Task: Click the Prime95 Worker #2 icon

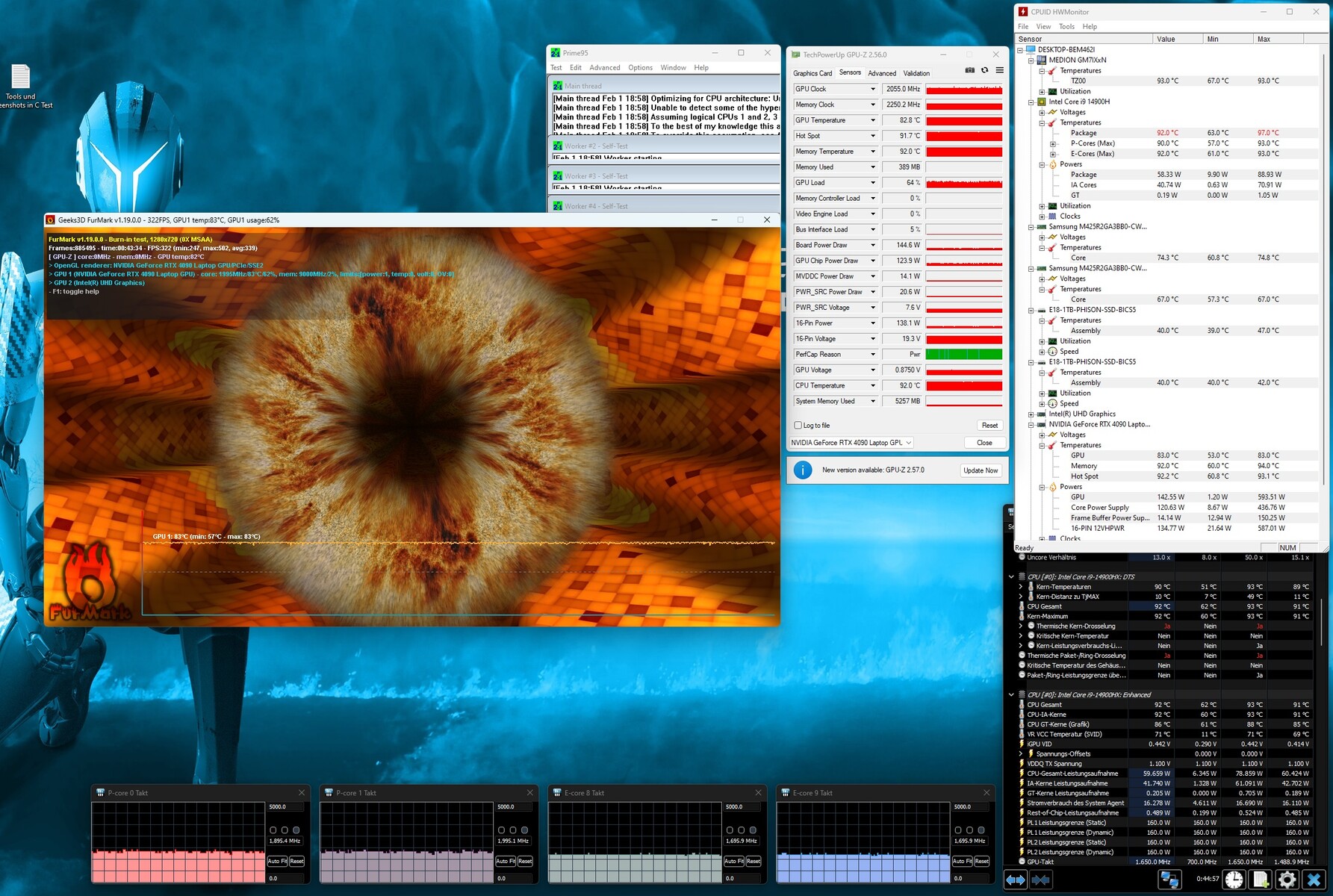Action: pyautogui.click(x=557, y=146)
